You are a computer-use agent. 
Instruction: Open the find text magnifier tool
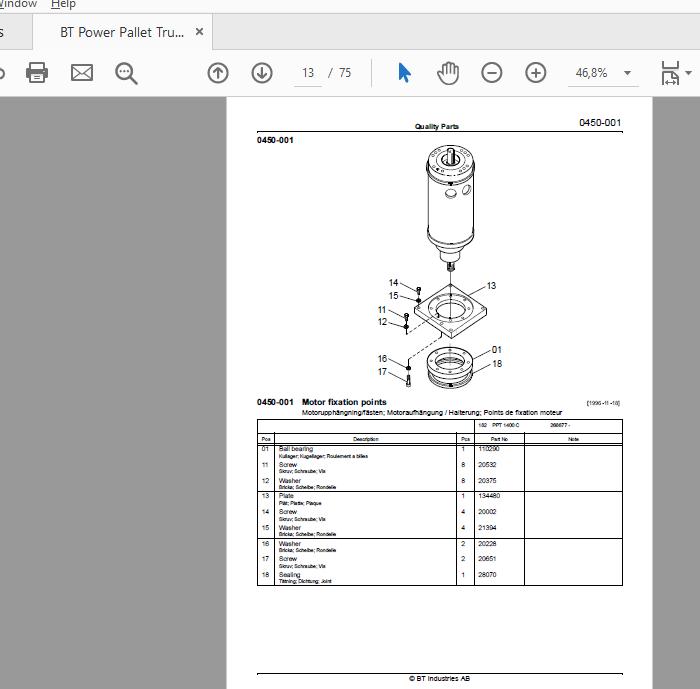point(126,73)
